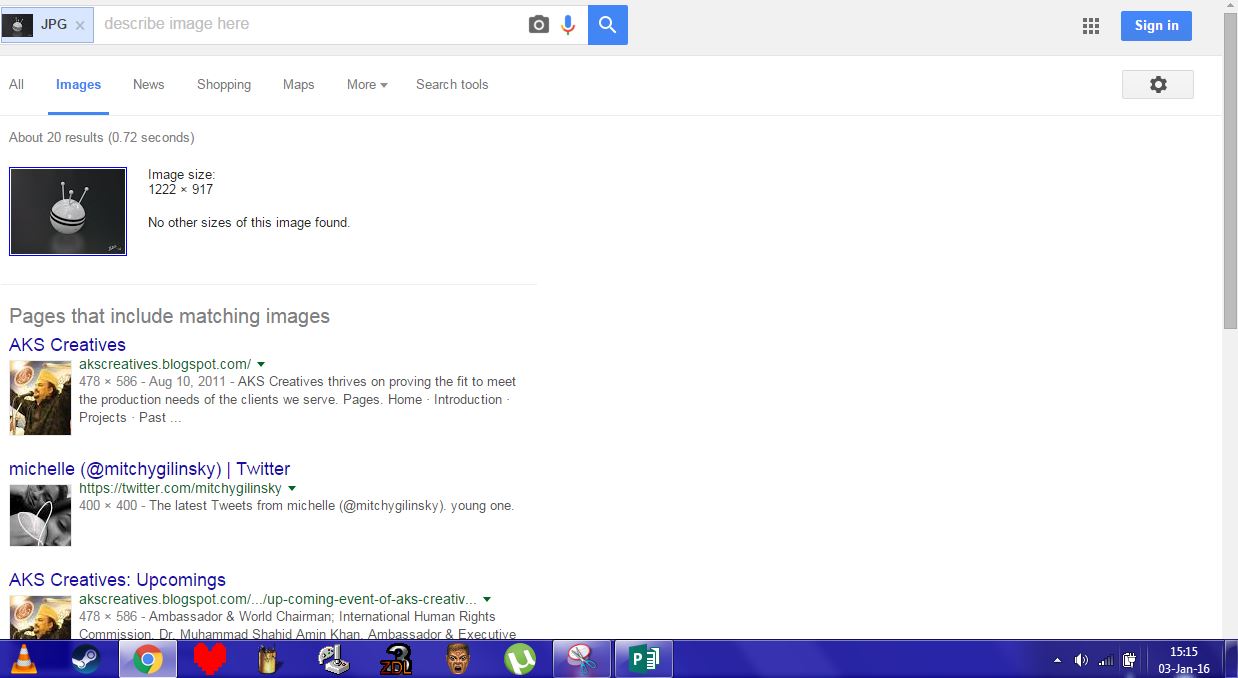Expand the More search menu
Image resolution: width=1238 pixels, height=678 pixels.
(366, 85)
